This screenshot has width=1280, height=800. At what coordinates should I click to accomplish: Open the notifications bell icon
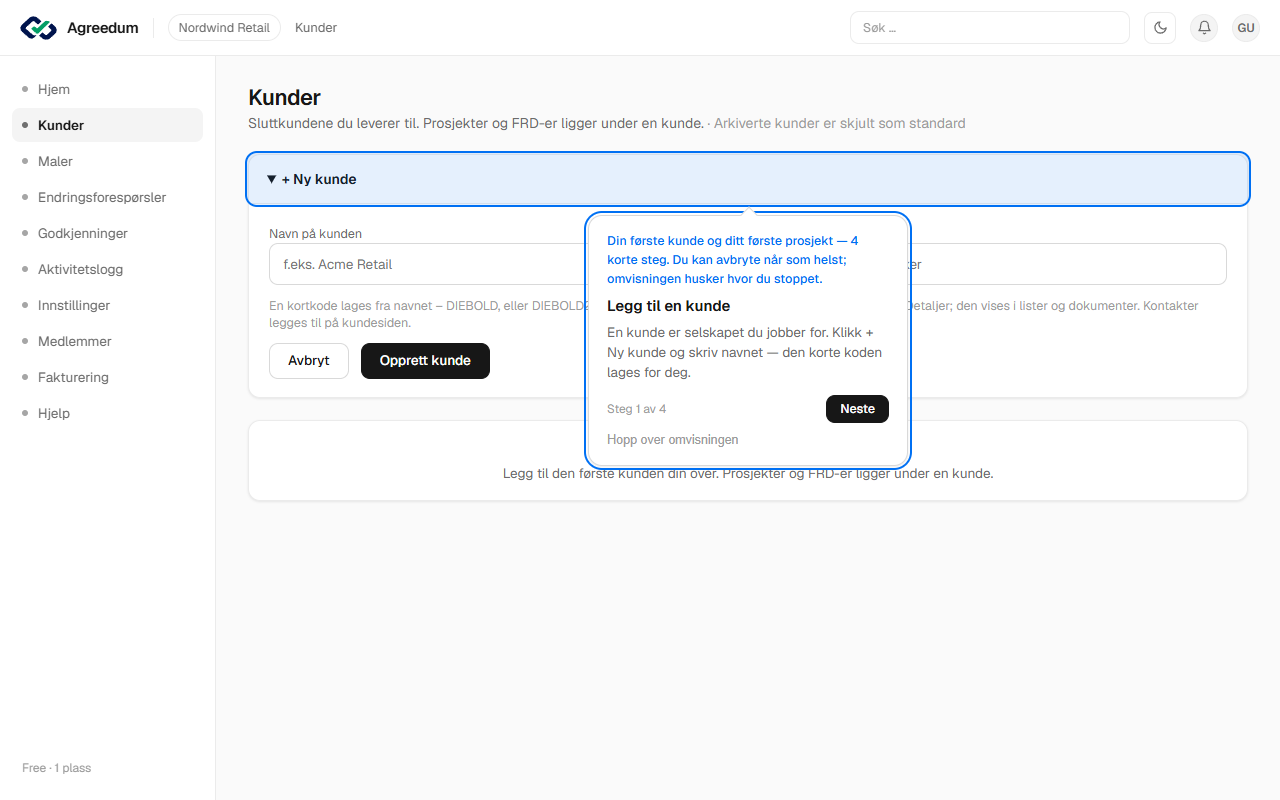[x=1204, y=28]
